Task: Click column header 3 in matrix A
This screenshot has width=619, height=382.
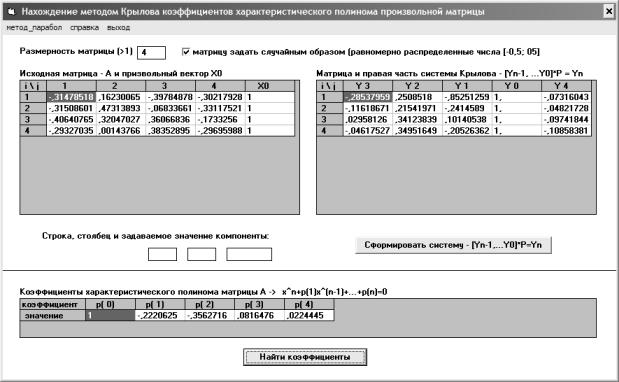Action: coord(171,86)
